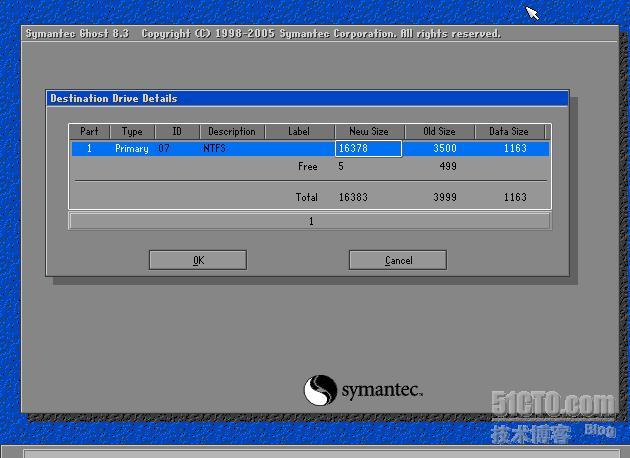Screen dimensions: 630x458
Task: Click the New Size column header
Action: coord(369,131)
